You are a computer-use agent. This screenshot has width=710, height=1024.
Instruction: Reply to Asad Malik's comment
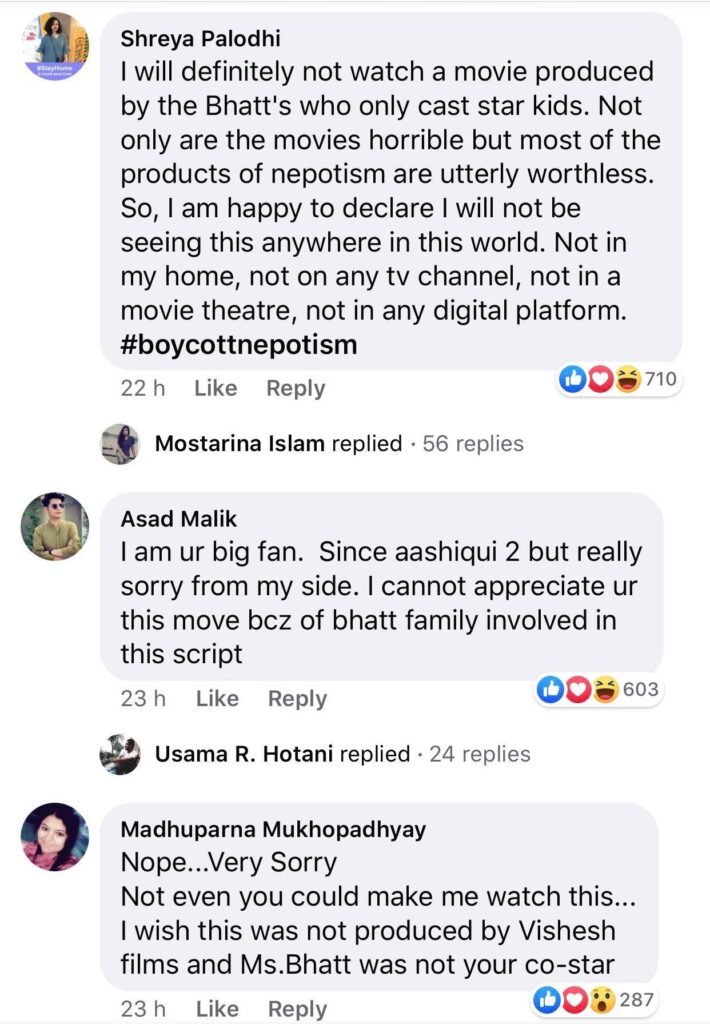(297, 698)
